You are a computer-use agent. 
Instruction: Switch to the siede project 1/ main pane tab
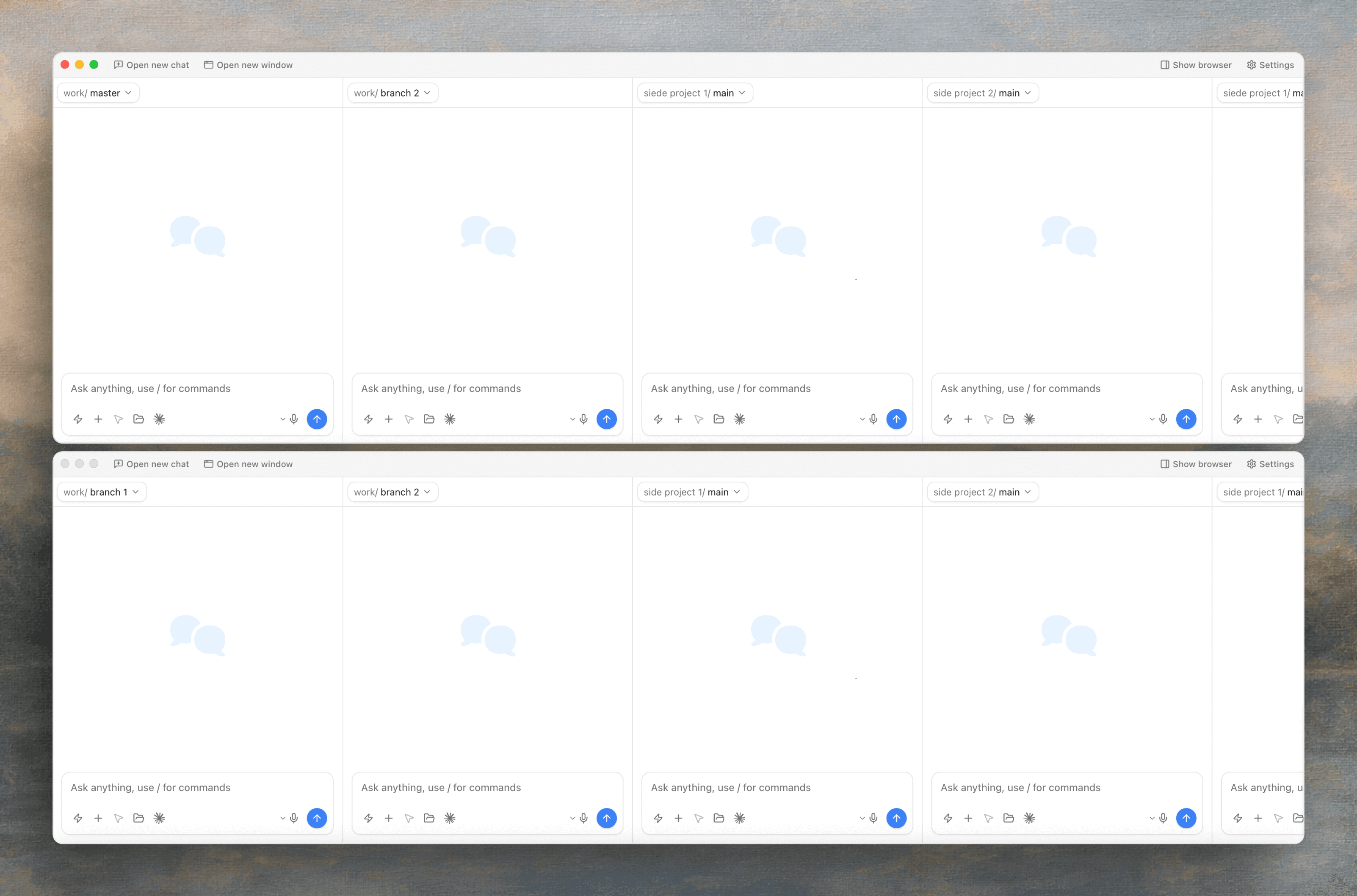click(694, 93)
